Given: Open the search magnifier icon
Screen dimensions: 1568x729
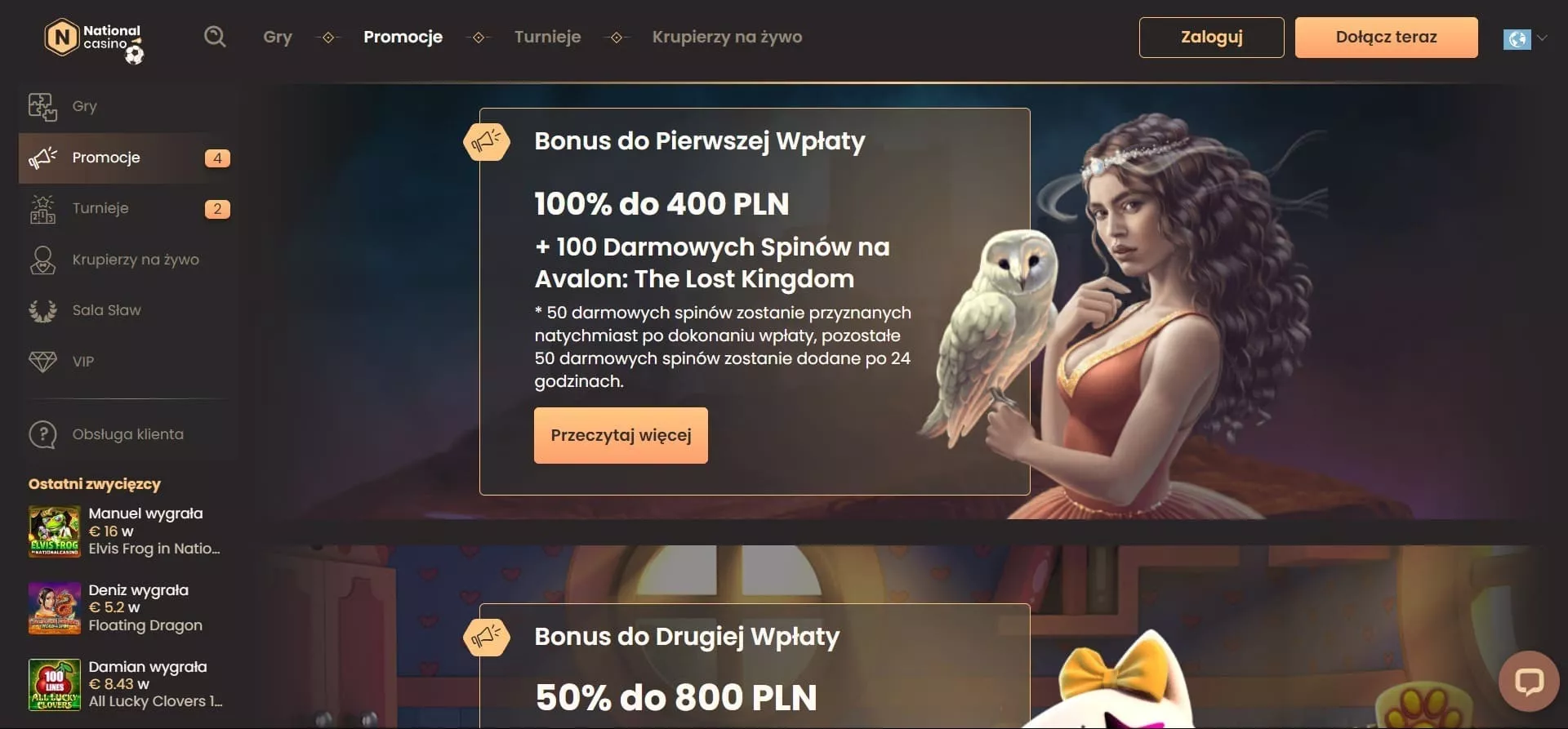Looking at the screenshot, I should point(215,37).
